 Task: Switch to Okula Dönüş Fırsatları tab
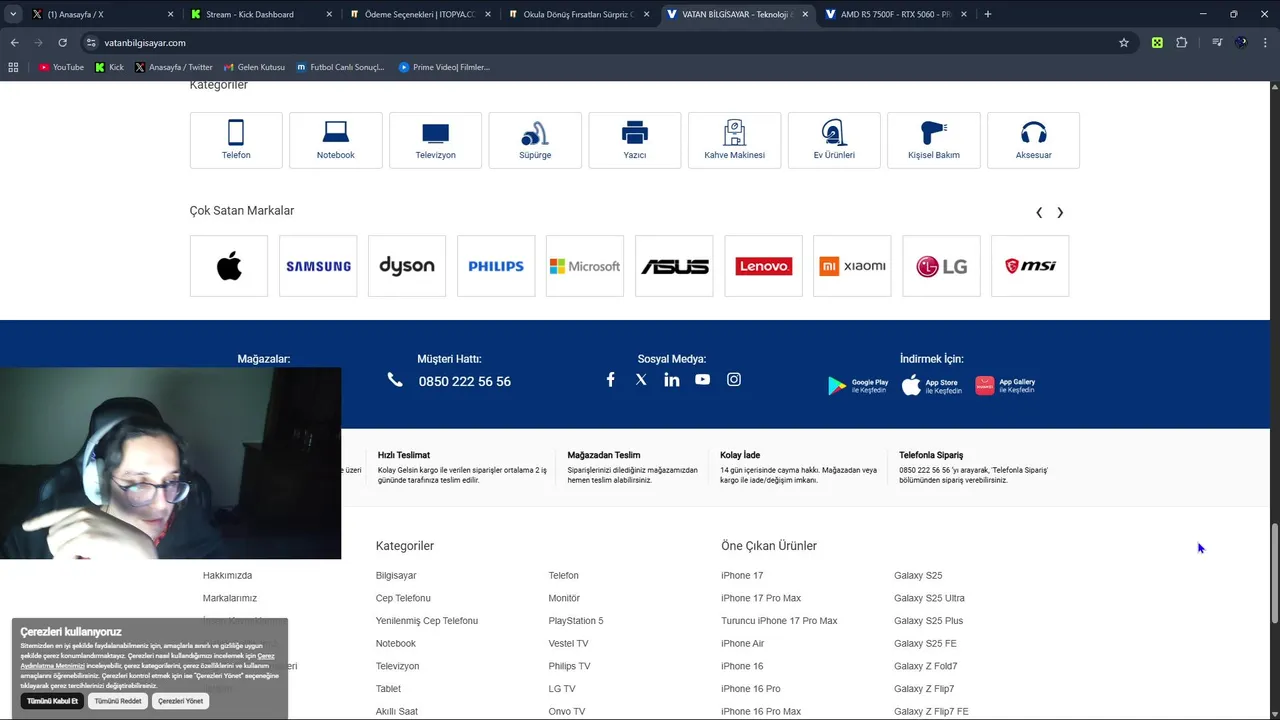(x=577, y=14)
